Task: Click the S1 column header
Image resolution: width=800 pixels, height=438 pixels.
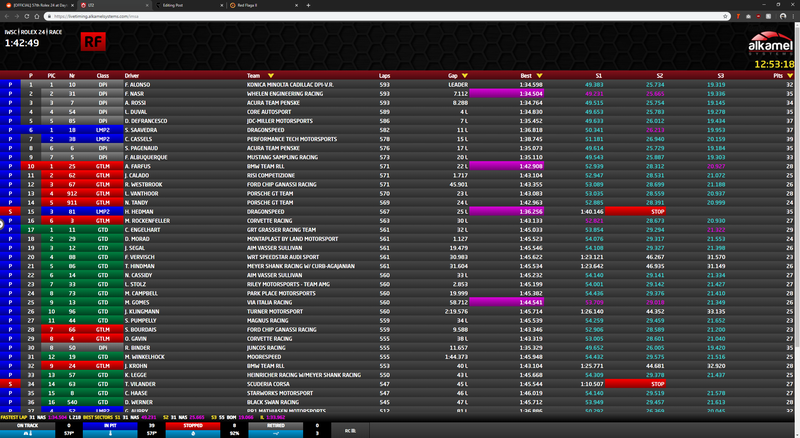Action: tap(599, 76)
